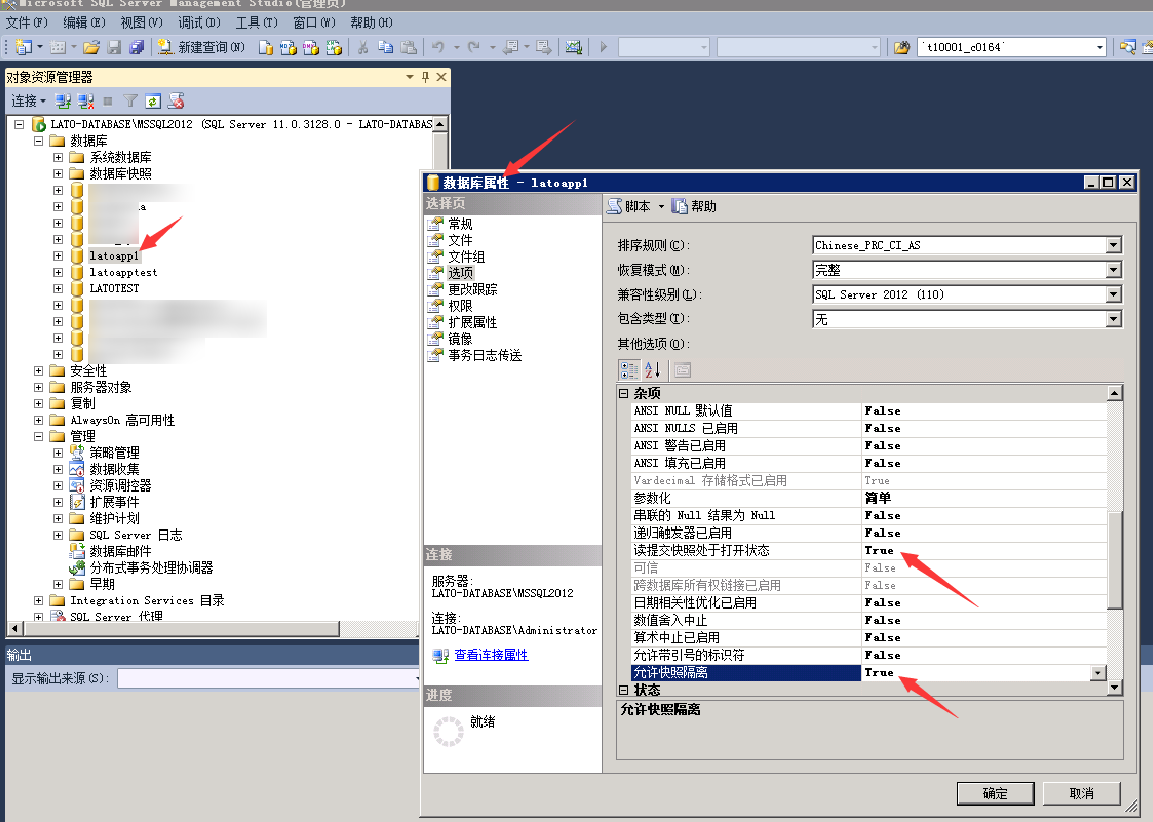Open the 兼容性级别 SQL Server 2012 dropdown

1113,294
